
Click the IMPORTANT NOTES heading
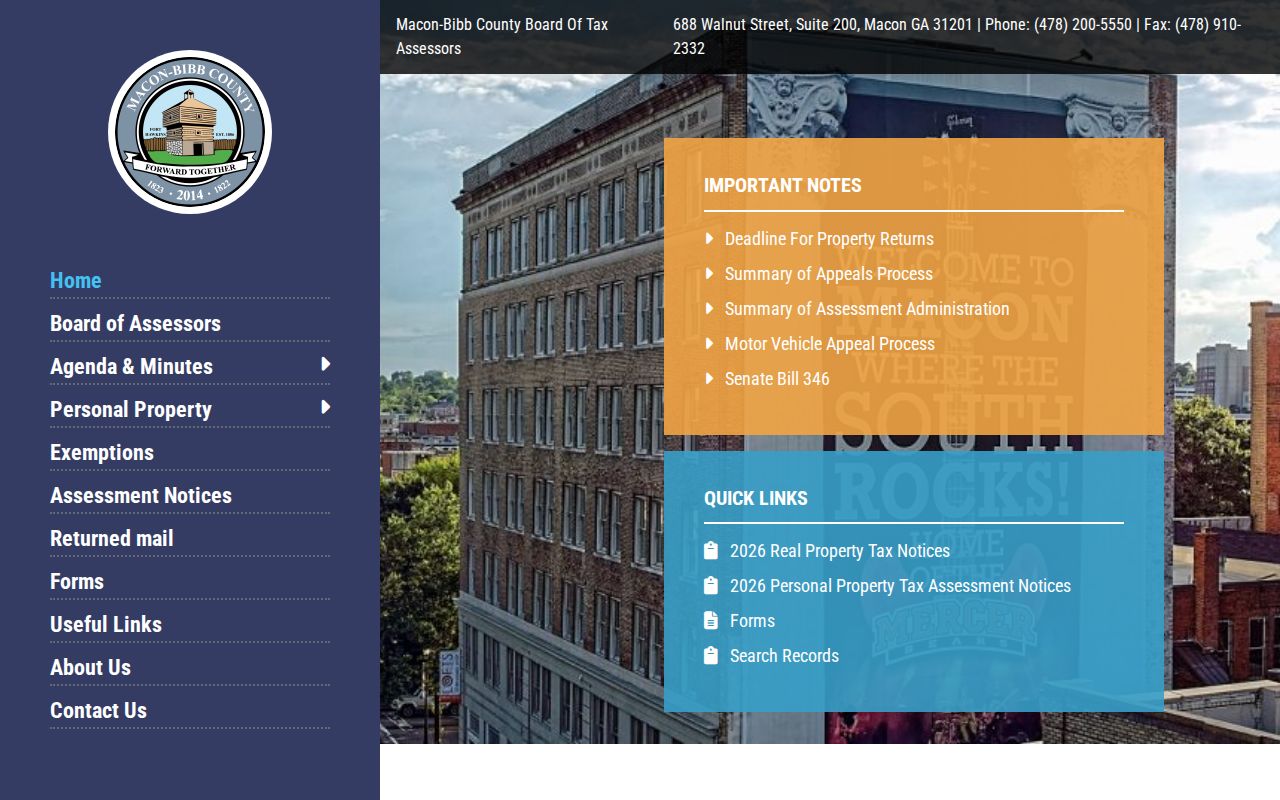coord(782,185)
